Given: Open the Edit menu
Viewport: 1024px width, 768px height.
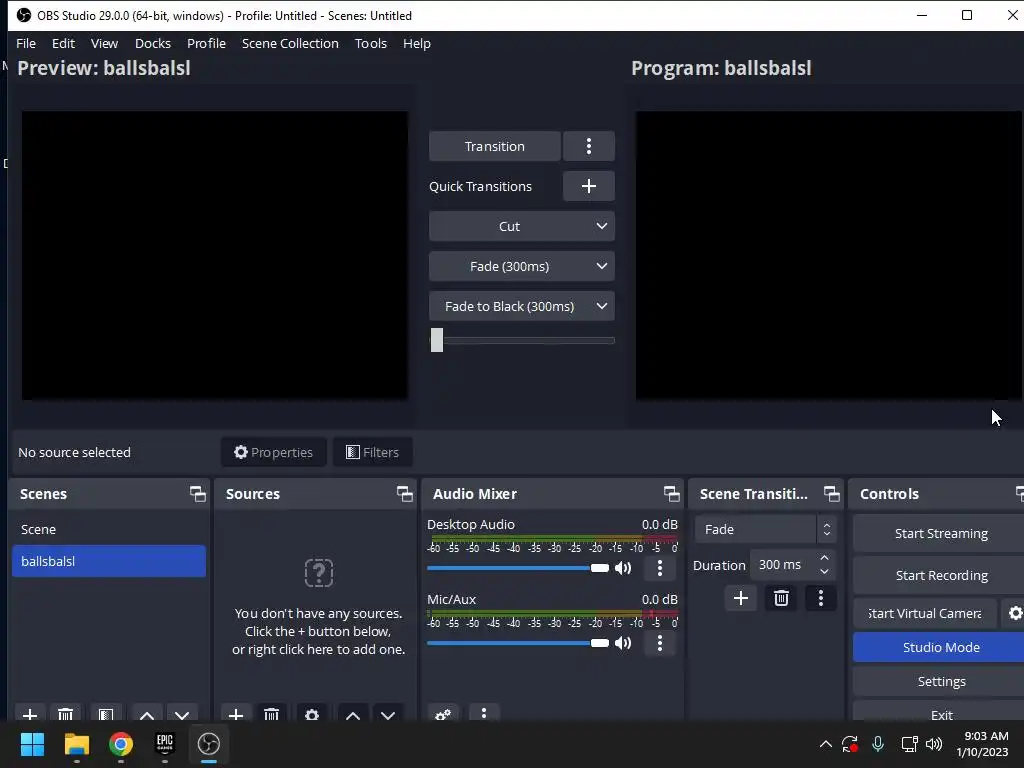Looking at the screenshot, I should [63, 43].
